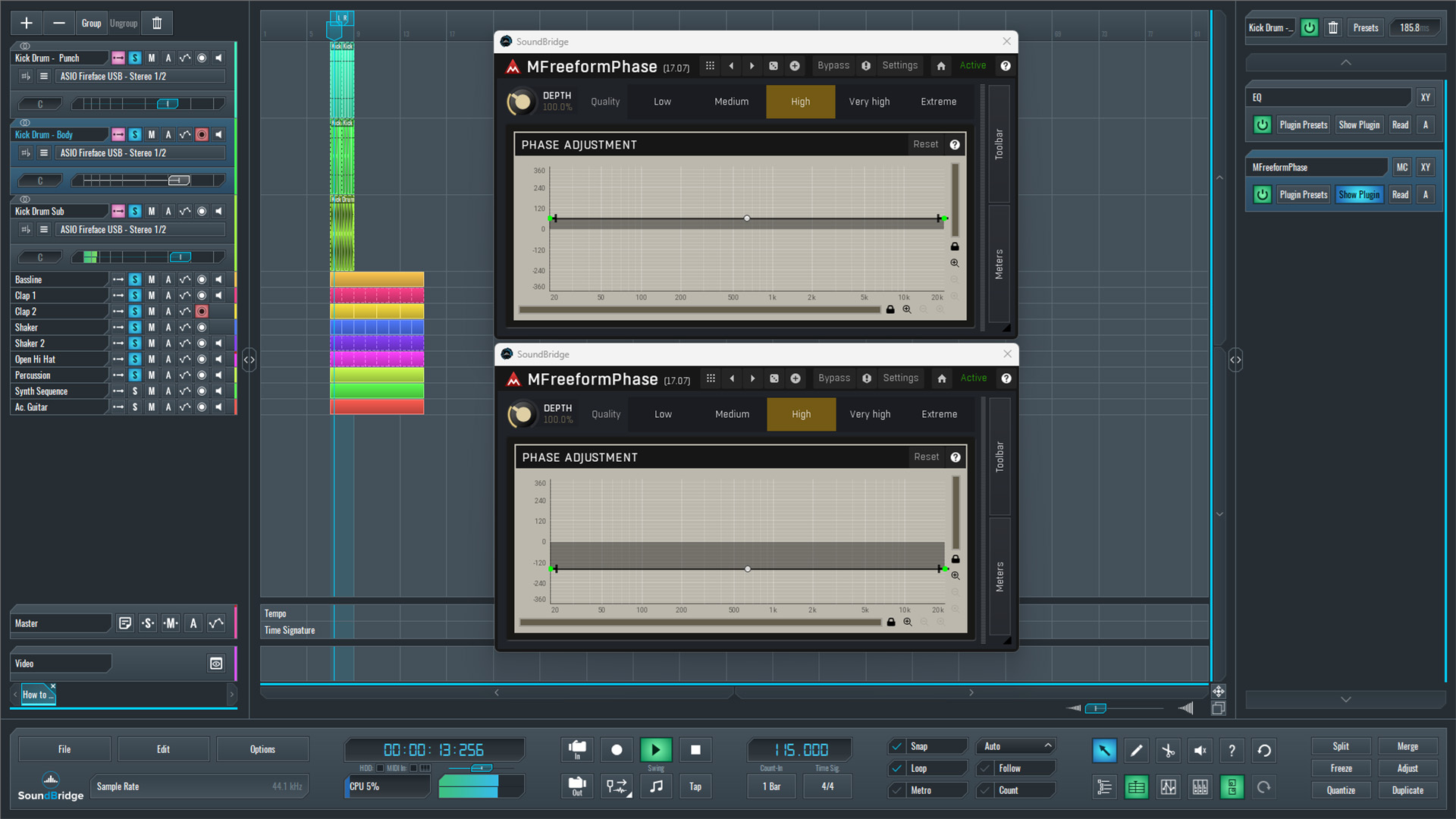The width and height of the screenshot is (1456, 819).
Task: Mute the Bassline track
Action: coord(152,280)
